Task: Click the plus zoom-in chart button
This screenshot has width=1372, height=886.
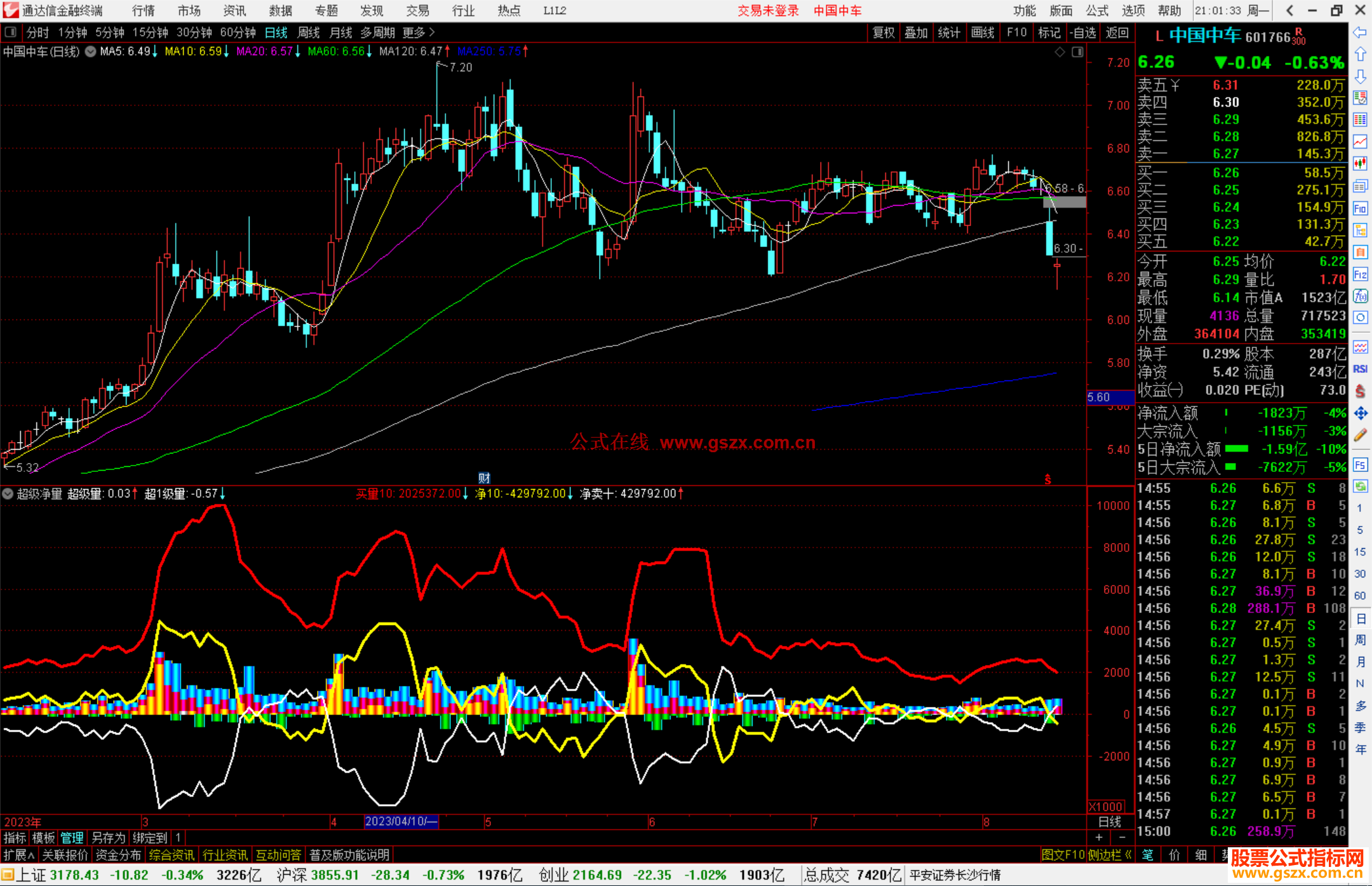Action: click(x=1099, y=838)
